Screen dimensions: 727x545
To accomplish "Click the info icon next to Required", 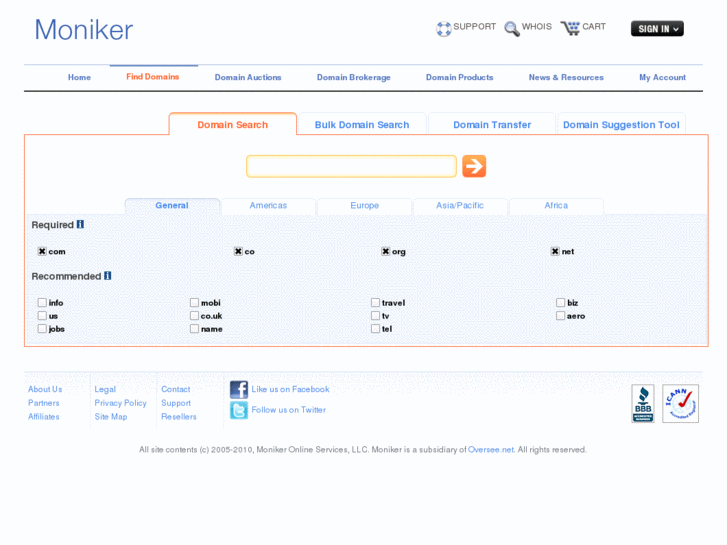I will click(x=80, y=224).
